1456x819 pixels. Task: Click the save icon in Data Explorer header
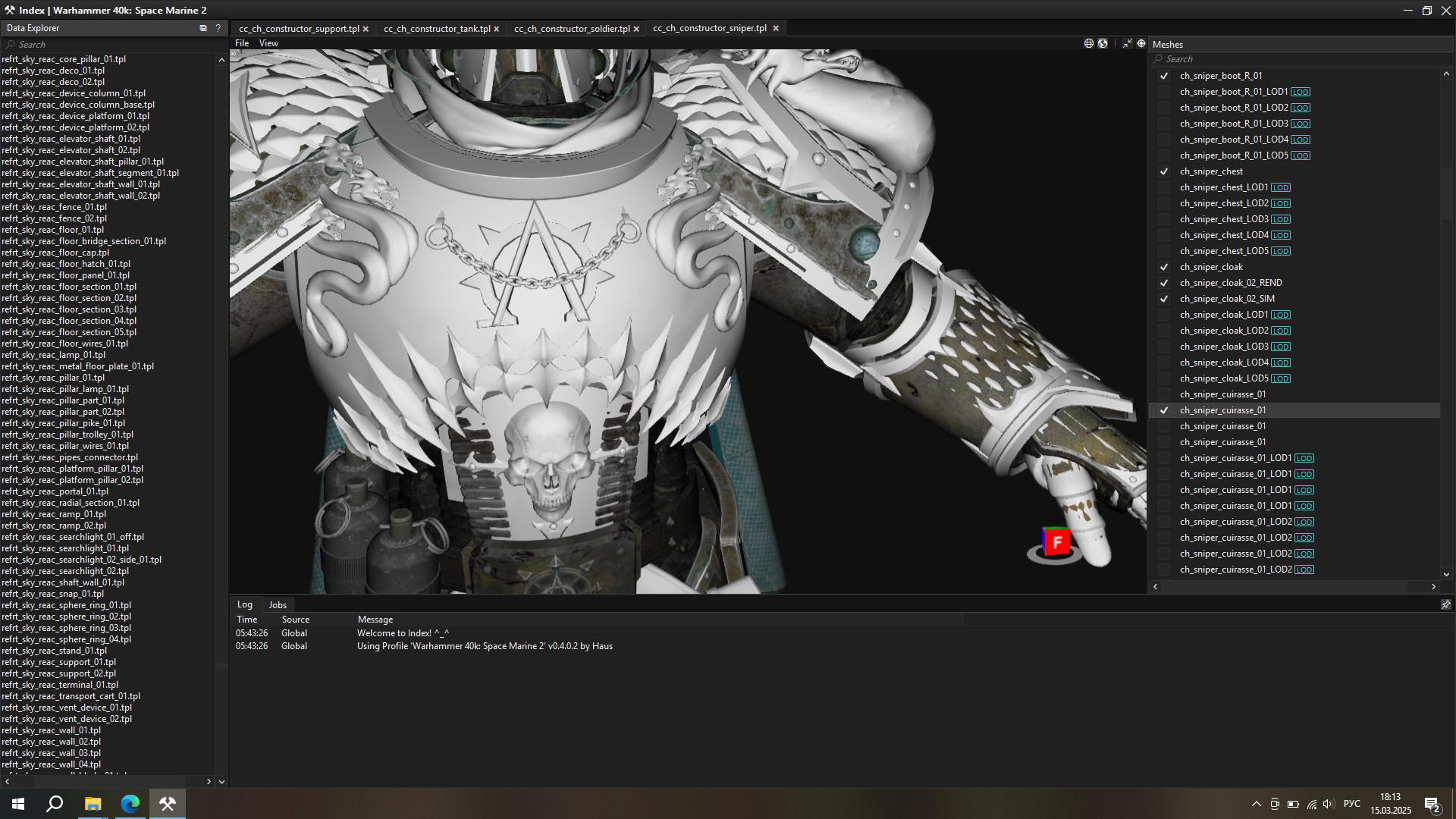[203, 28]
